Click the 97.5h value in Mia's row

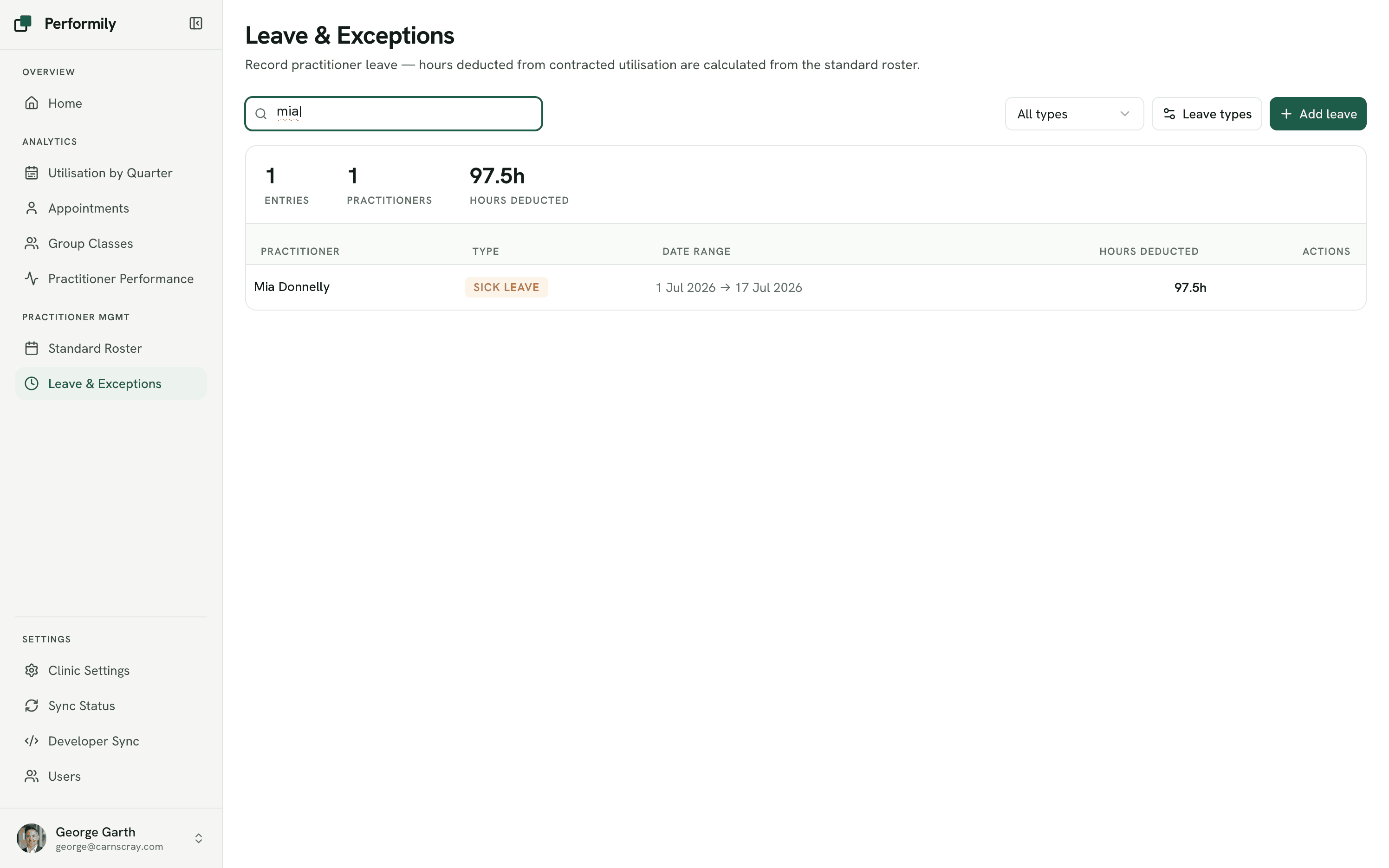pos(1190,288)
